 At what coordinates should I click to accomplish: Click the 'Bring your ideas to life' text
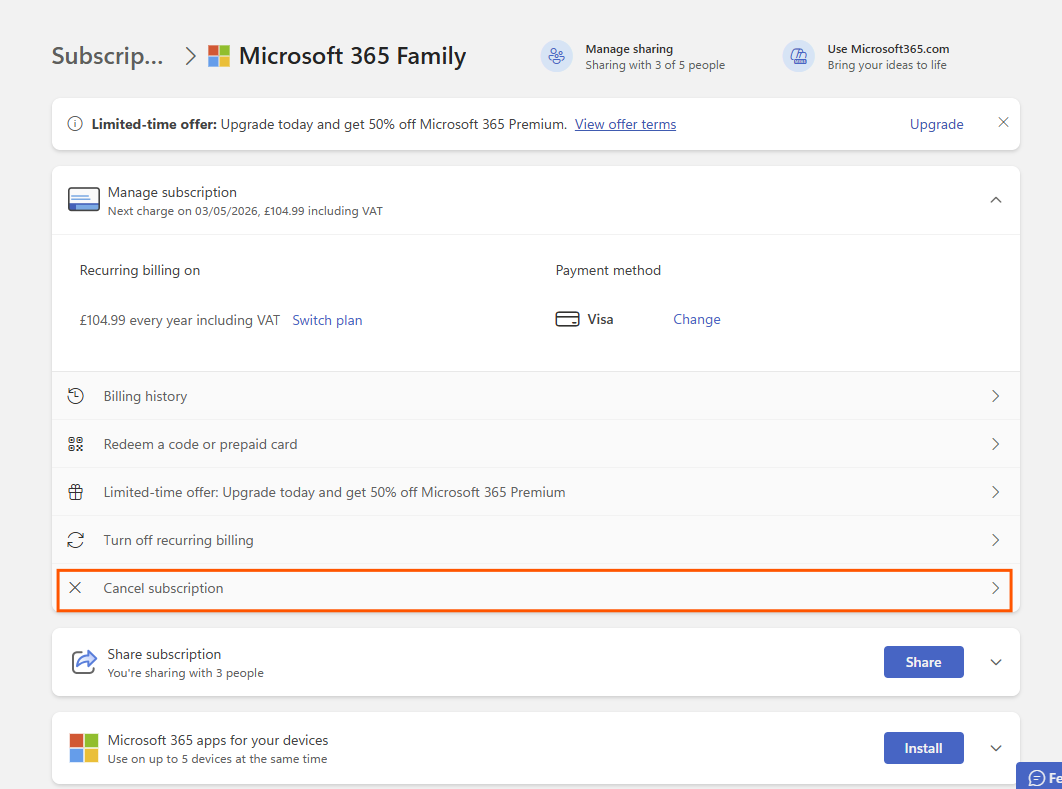coord(887,65)
